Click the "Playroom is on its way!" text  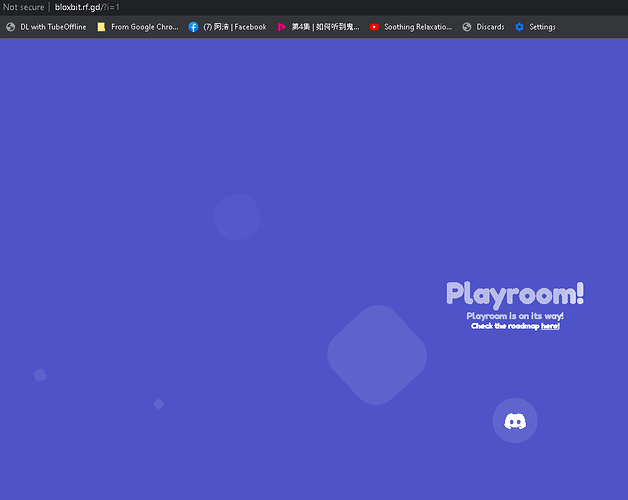(515, 316)
